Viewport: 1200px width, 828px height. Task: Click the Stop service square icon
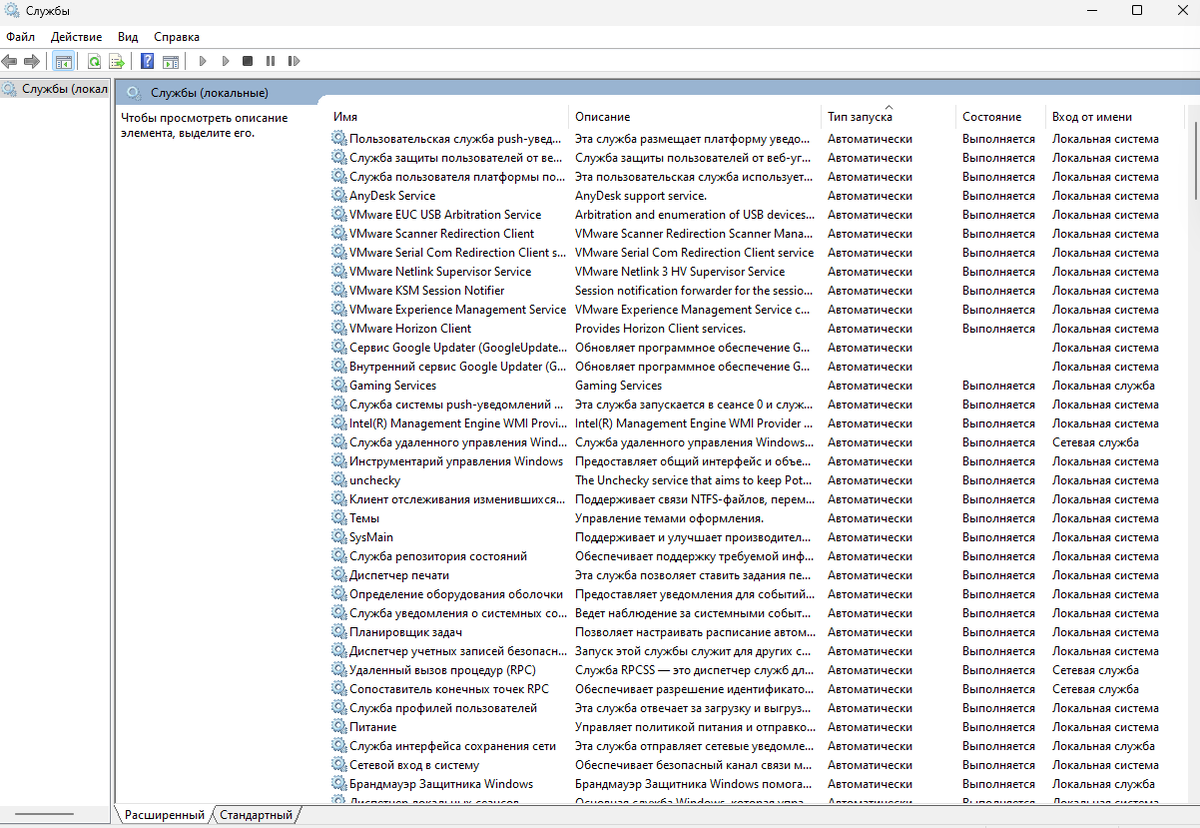point(247,61)
